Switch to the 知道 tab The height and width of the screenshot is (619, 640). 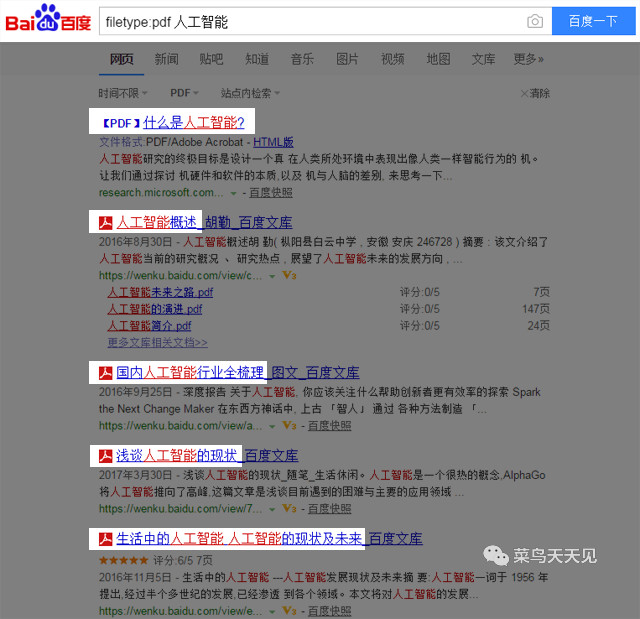(x=257, y=59)
